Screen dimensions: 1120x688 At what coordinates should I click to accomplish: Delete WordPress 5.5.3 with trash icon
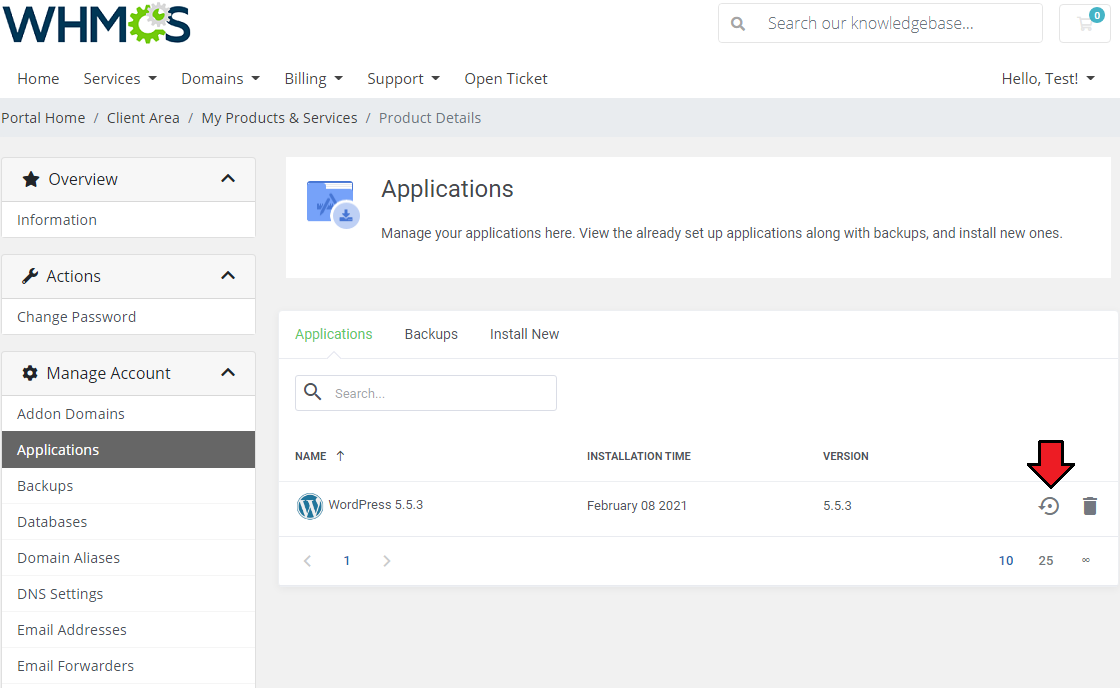(x=1089, y=506)
